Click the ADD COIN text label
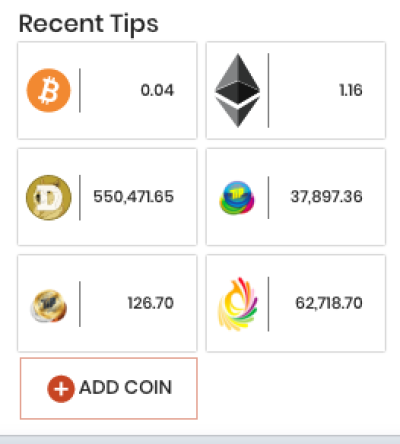Image resolution: width=400 pixels, height=444 pixels. coord(126,388)
